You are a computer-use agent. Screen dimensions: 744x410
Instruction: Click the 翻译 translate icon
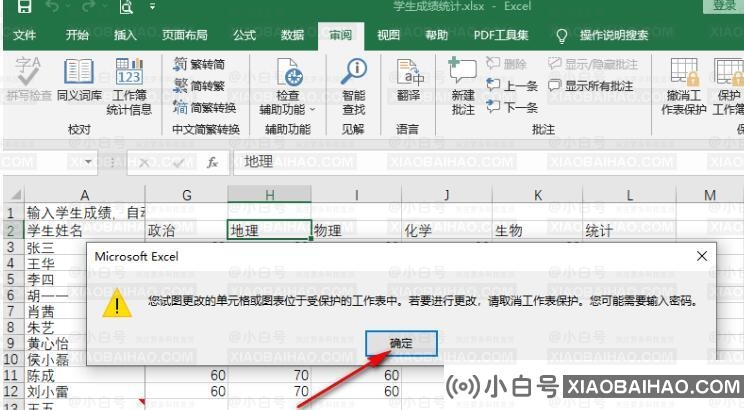click(x=409, y=80)
